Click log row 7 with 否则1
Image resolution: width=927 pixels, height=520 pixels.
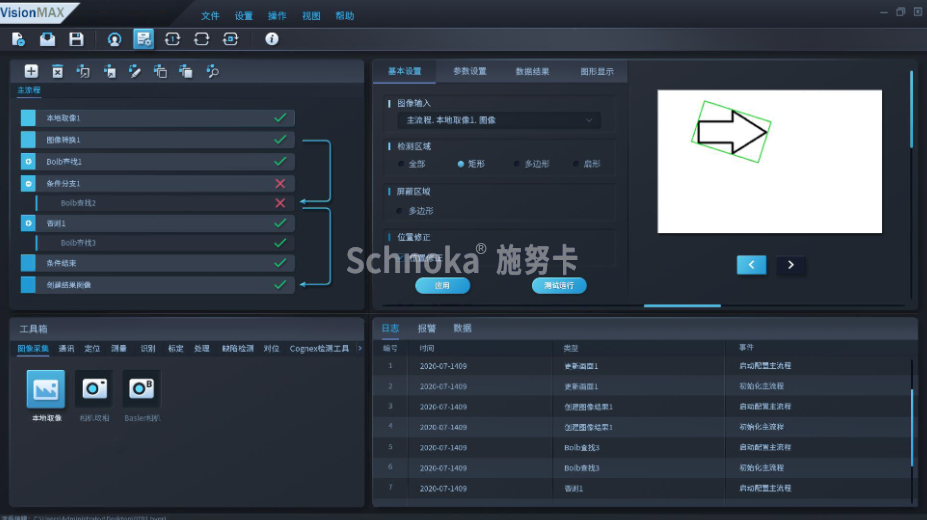tap(642, 488)
